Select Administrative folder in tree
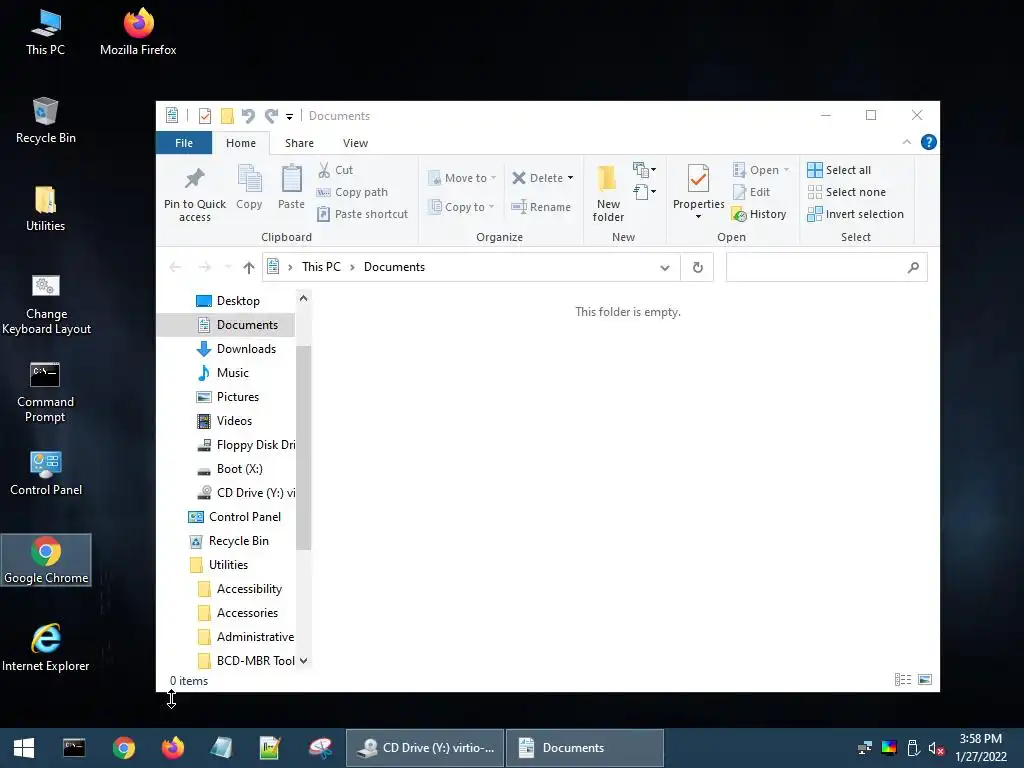 point(246,637)
